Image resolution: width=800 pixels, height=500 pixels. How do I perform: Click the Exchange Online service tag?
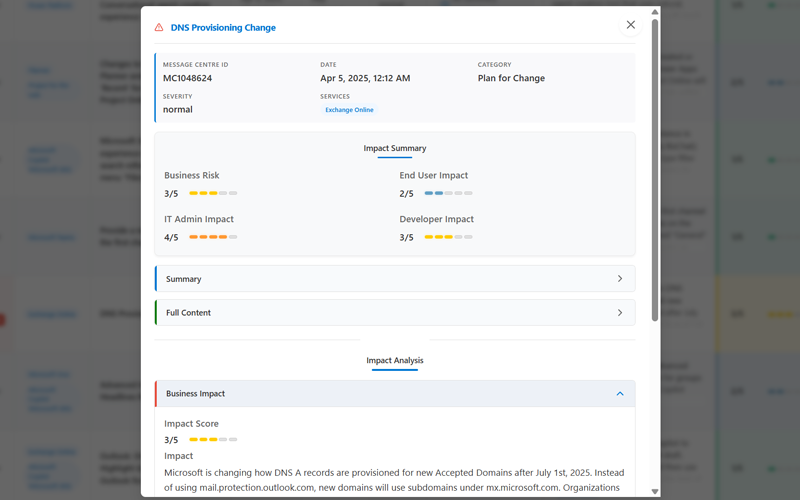[x=349, y=110]
